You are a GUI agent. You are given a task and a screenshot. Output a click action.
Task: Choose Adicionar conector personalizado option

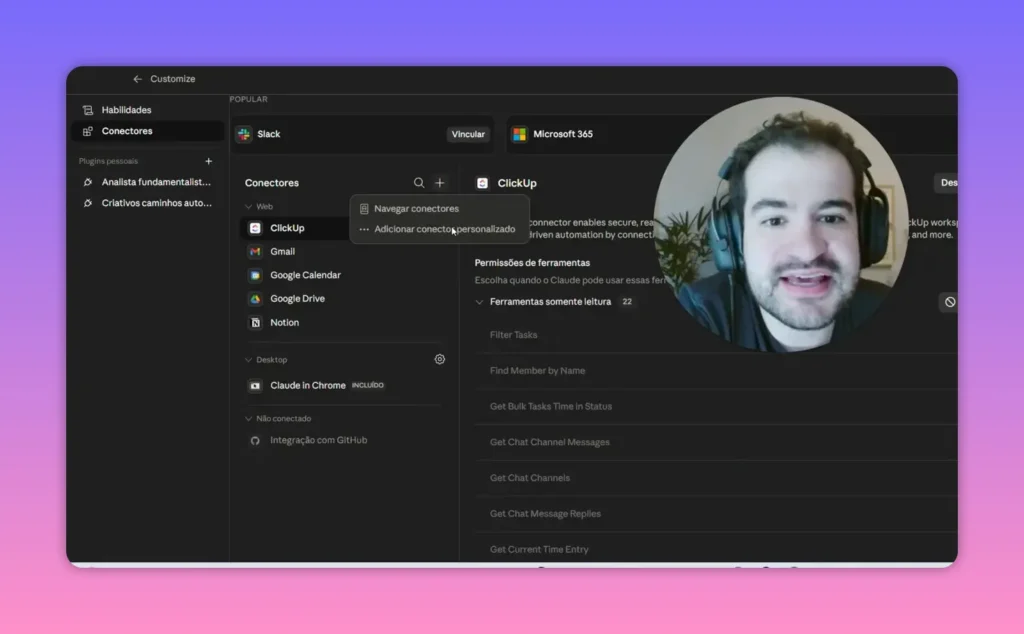pos(440,229)
